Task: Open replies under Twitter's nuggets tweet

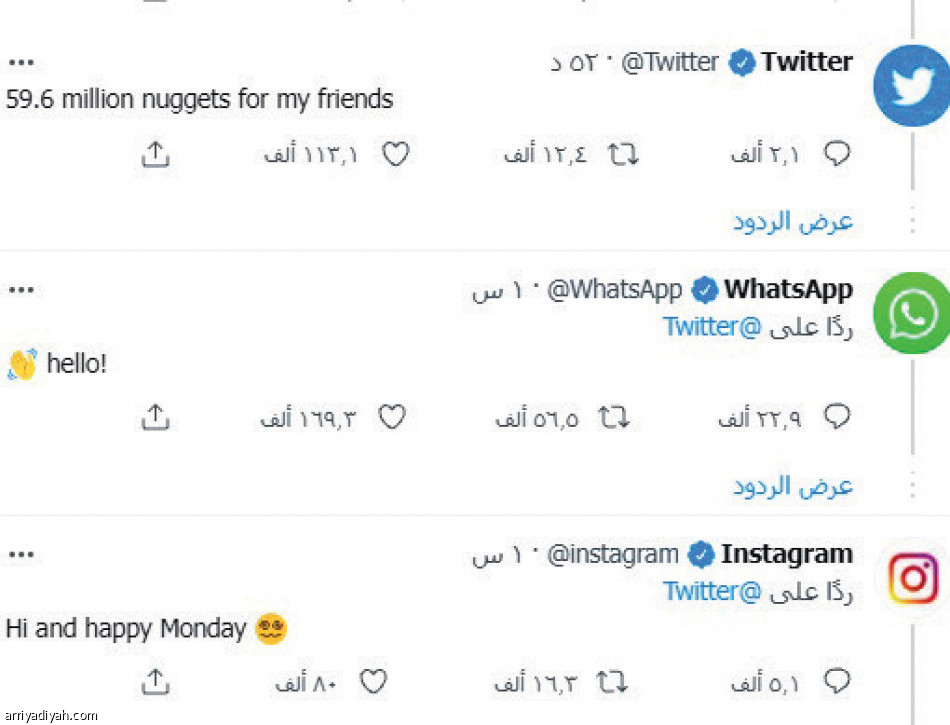Action: click(791, 221)
